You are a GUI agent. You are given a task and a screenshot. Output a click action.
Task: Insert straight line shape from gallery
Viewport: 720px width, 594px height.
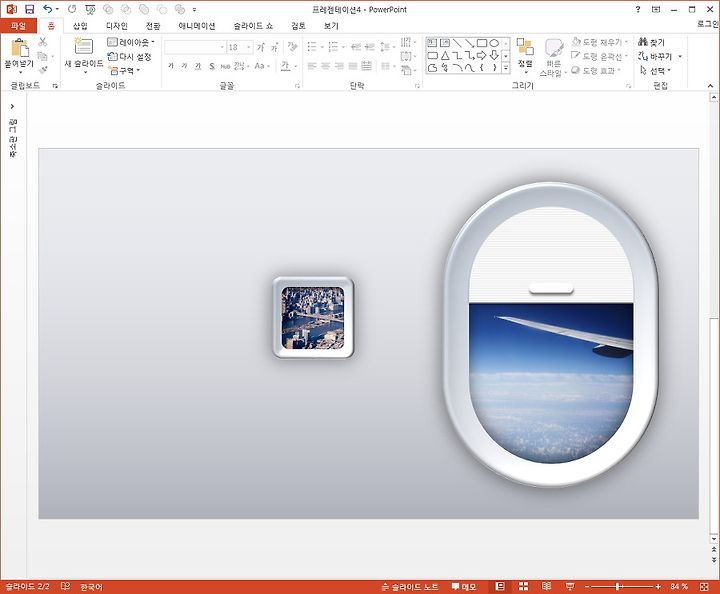point(457,43)
